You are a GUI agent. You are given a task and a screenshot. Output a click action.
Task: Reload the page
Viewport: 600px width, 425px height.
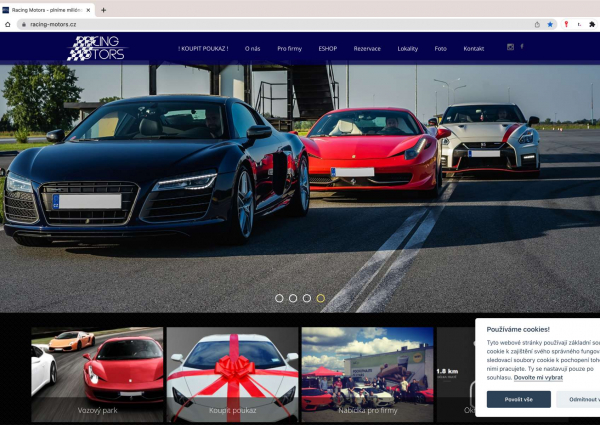point(9,24)
